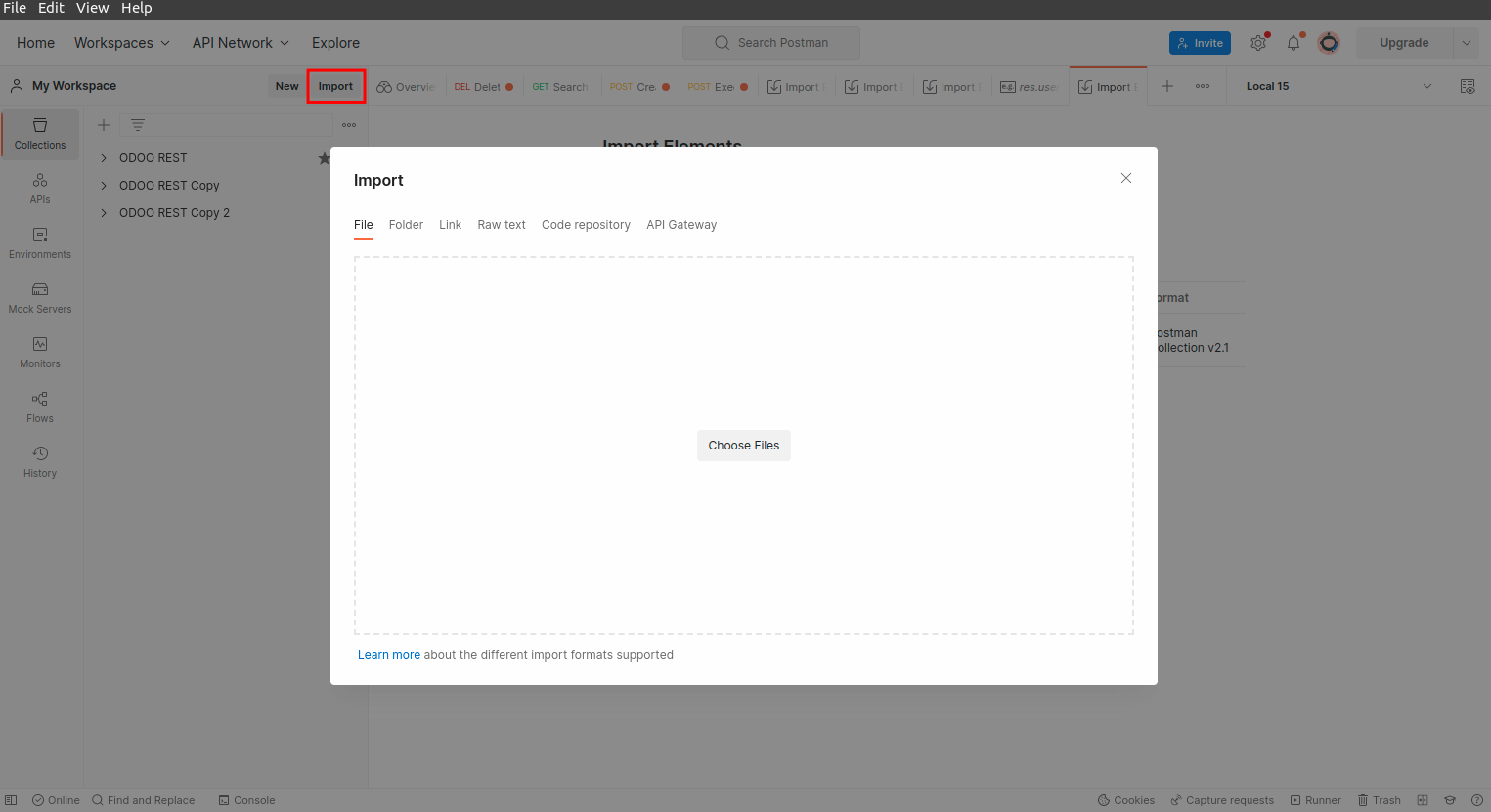1491x812 pixels.
Task: Open the History sidebar section
Action: 40,462
